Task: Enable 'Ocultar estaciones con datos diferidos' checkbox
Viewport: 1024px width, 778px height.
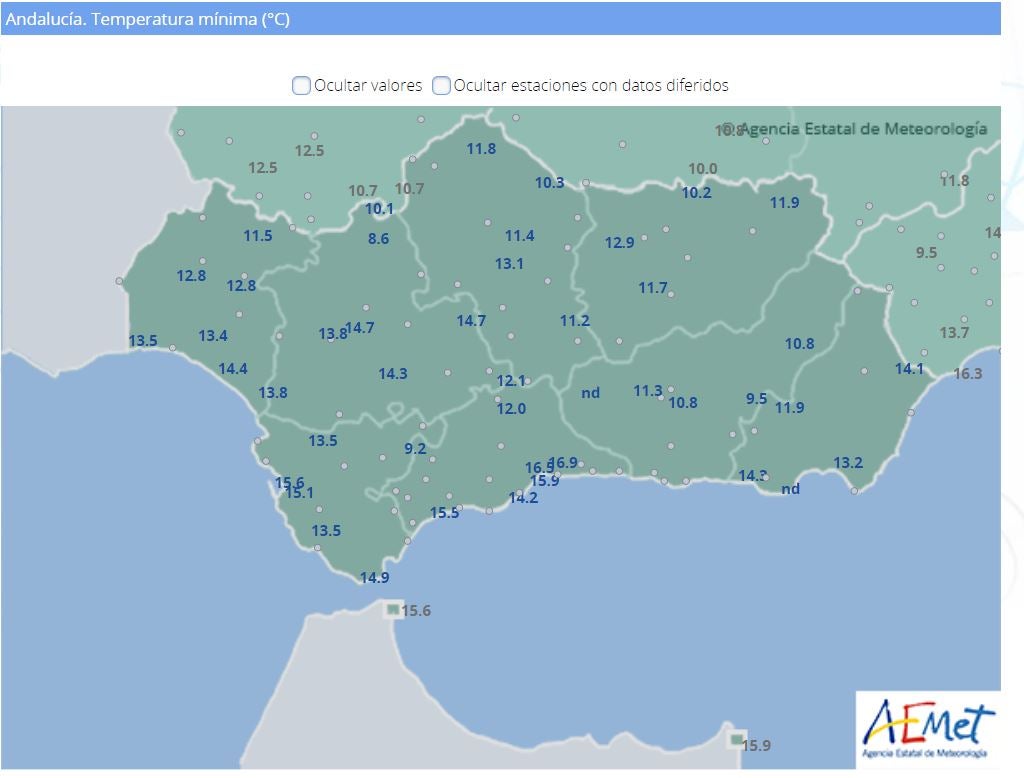Action: click(441, 85)
